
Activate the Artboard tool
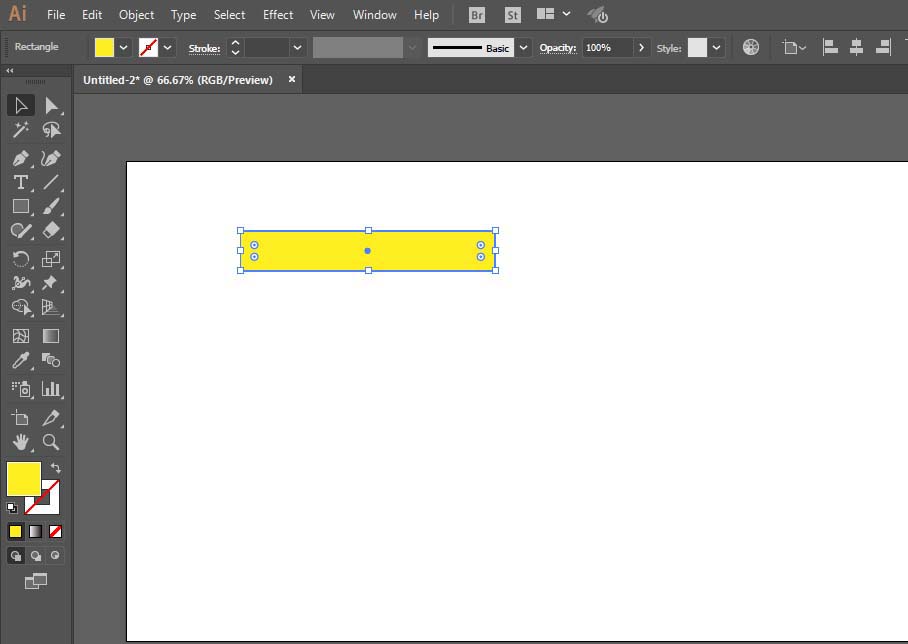[21, 418]
